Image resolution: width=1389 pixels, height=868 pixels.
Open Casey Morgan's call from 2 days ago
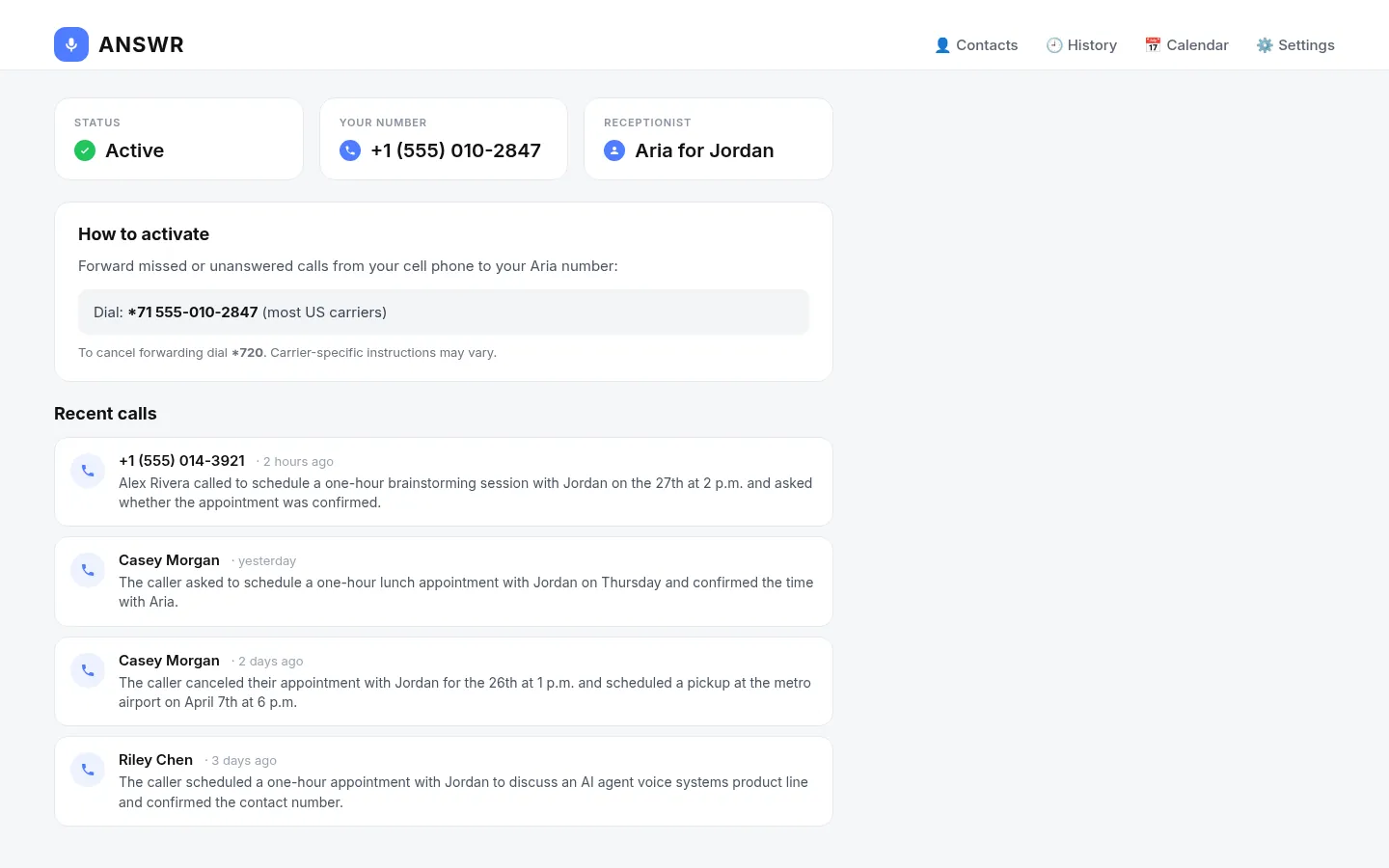point(444,682)
